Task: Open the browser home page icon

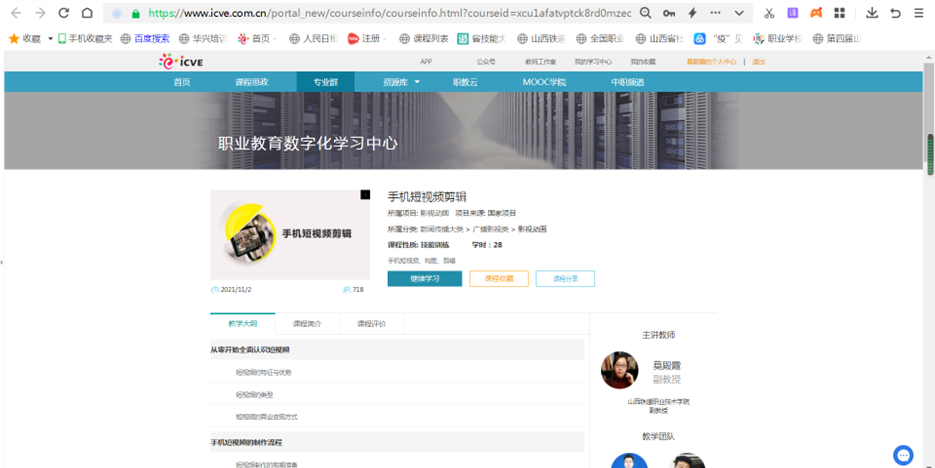Action: click(87, 13)
